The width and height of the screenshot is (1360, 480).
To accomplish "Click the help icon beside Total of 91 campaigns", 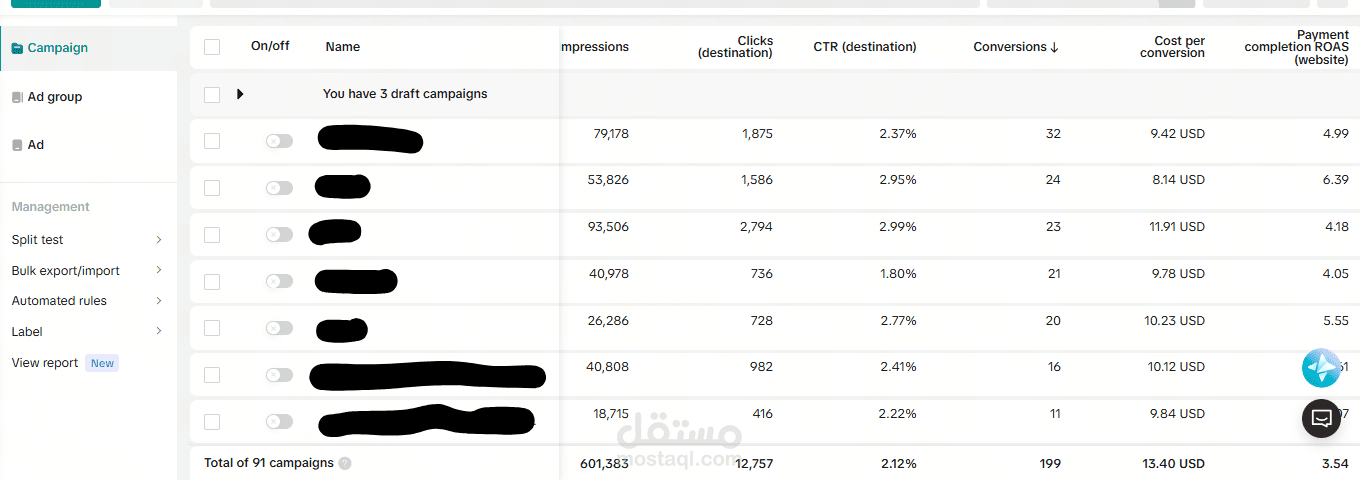I will pyautogui.click(x=345, y=463).
